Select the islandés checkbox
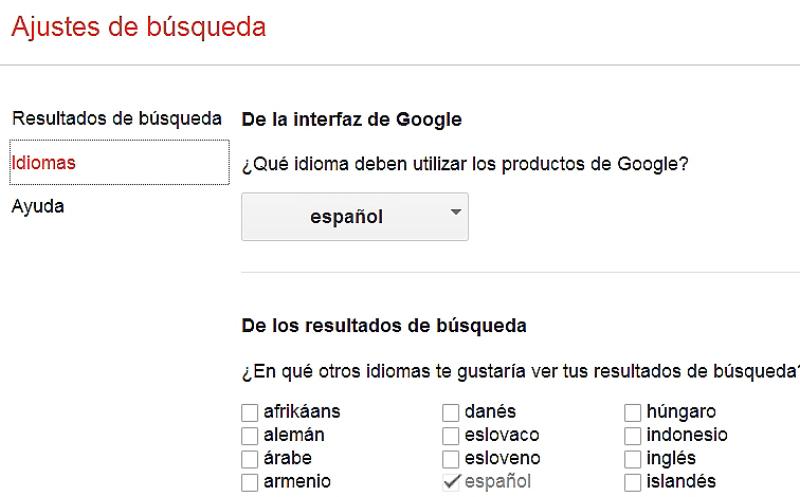800x497 pixels. (x=633, y=482)
